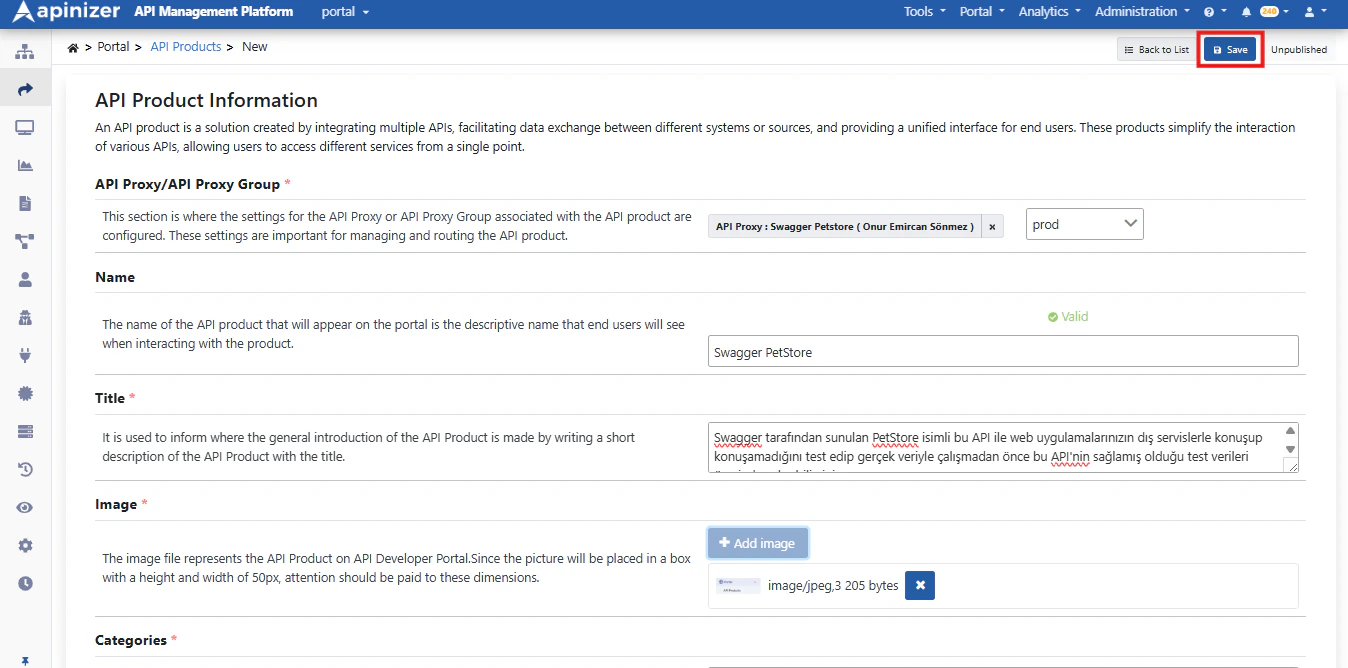Open the server stack sidebar icon
Image resolution: width=1348 pixels, height=668 pixels.
click(x=25, y=431)
